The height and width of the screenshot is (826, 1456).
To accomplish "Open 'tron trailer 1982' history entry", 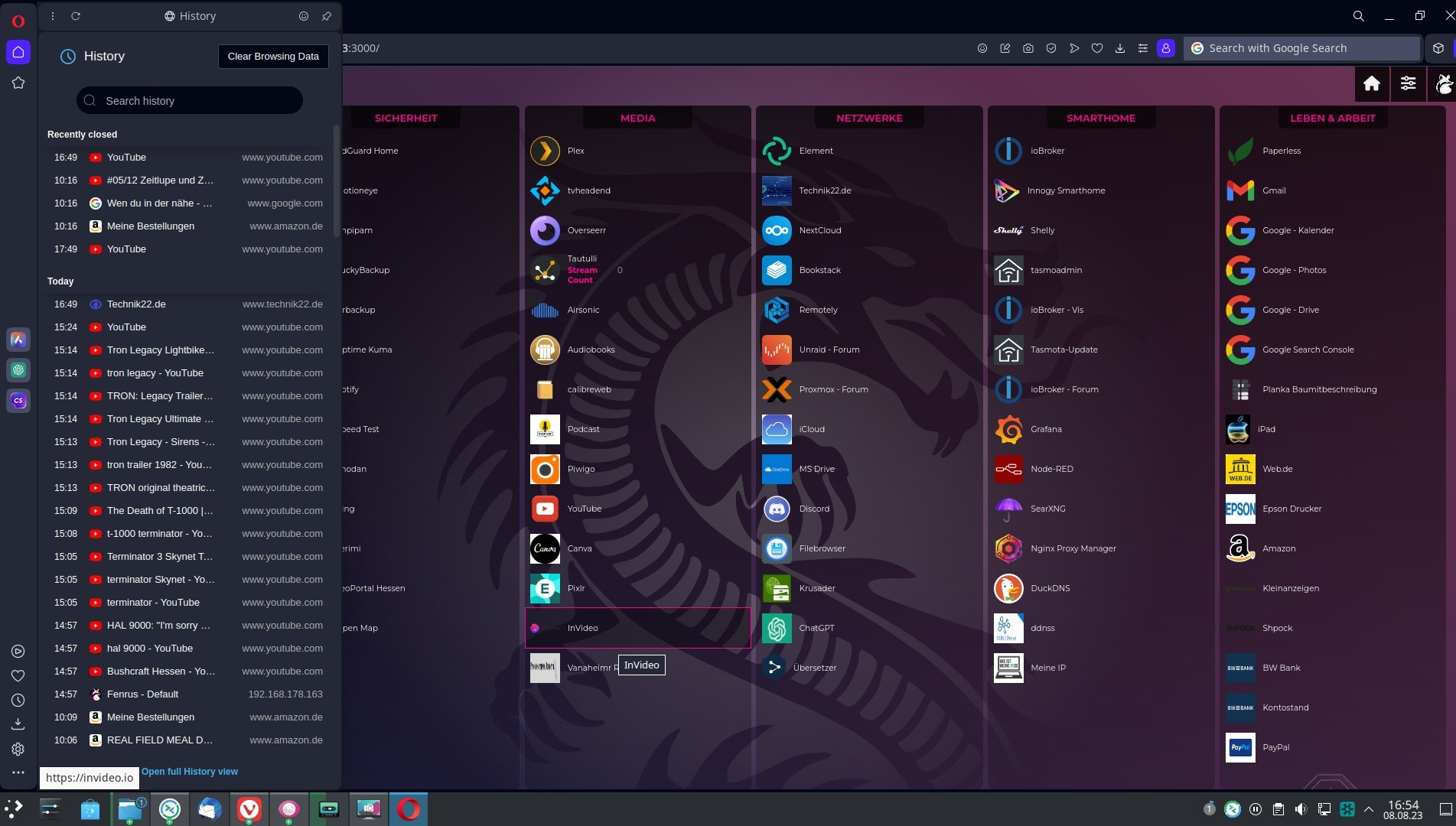I will click(x=185, y=464).
